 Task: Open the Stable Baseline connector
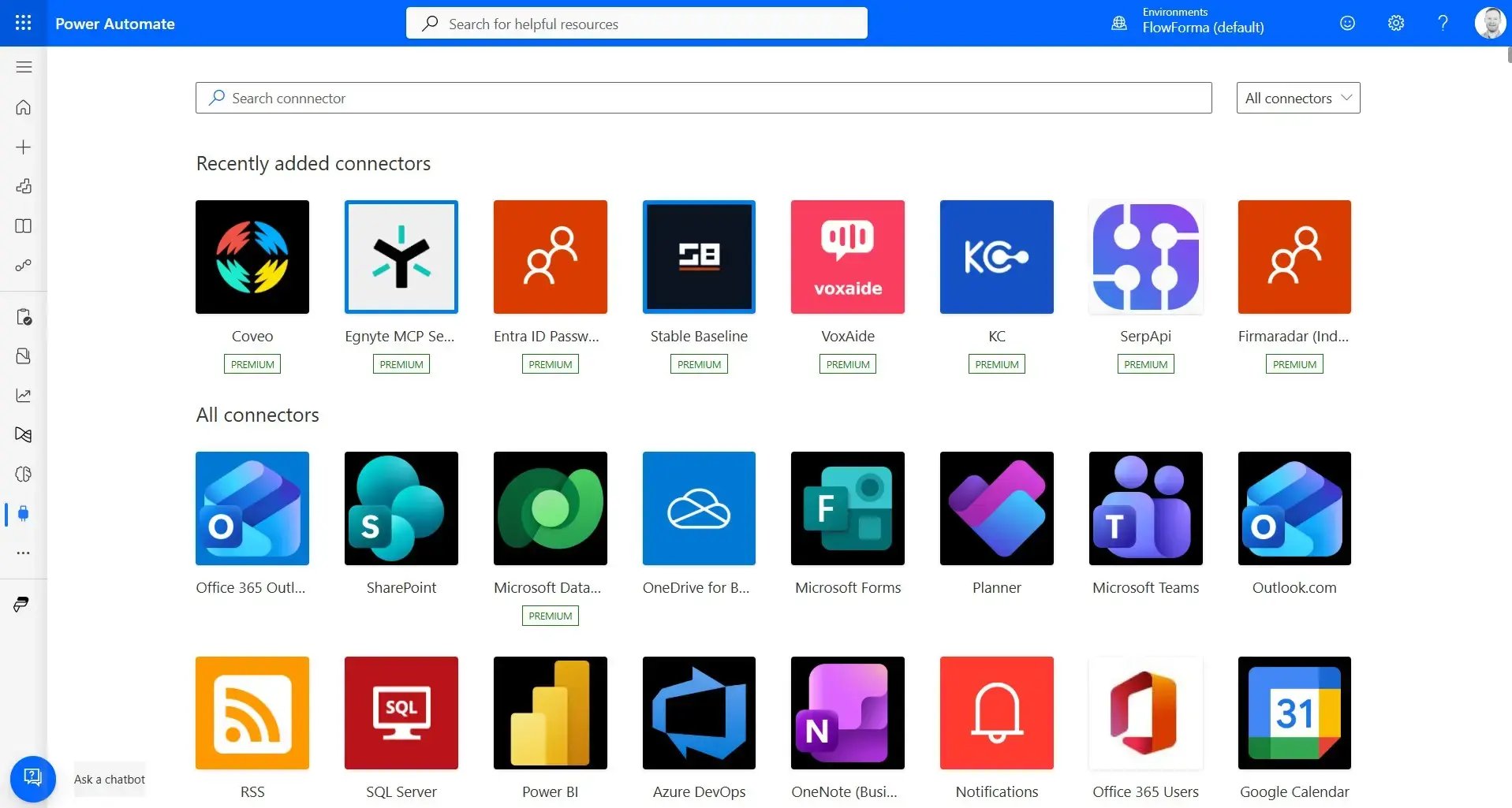tap(699, 257)
